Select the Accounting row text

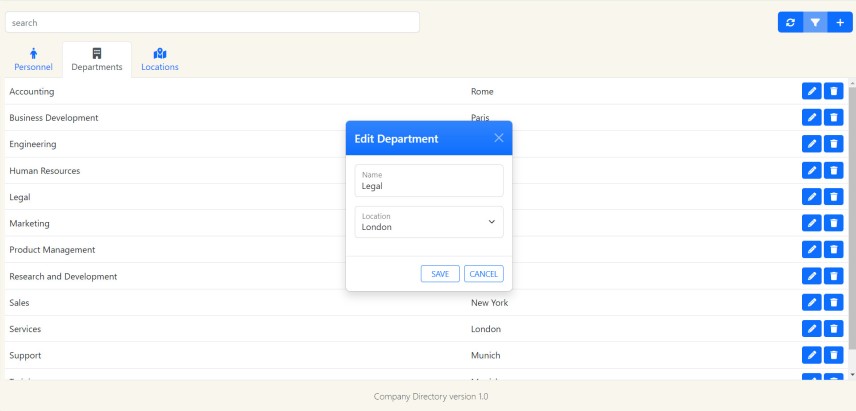[x=32, y=92]
